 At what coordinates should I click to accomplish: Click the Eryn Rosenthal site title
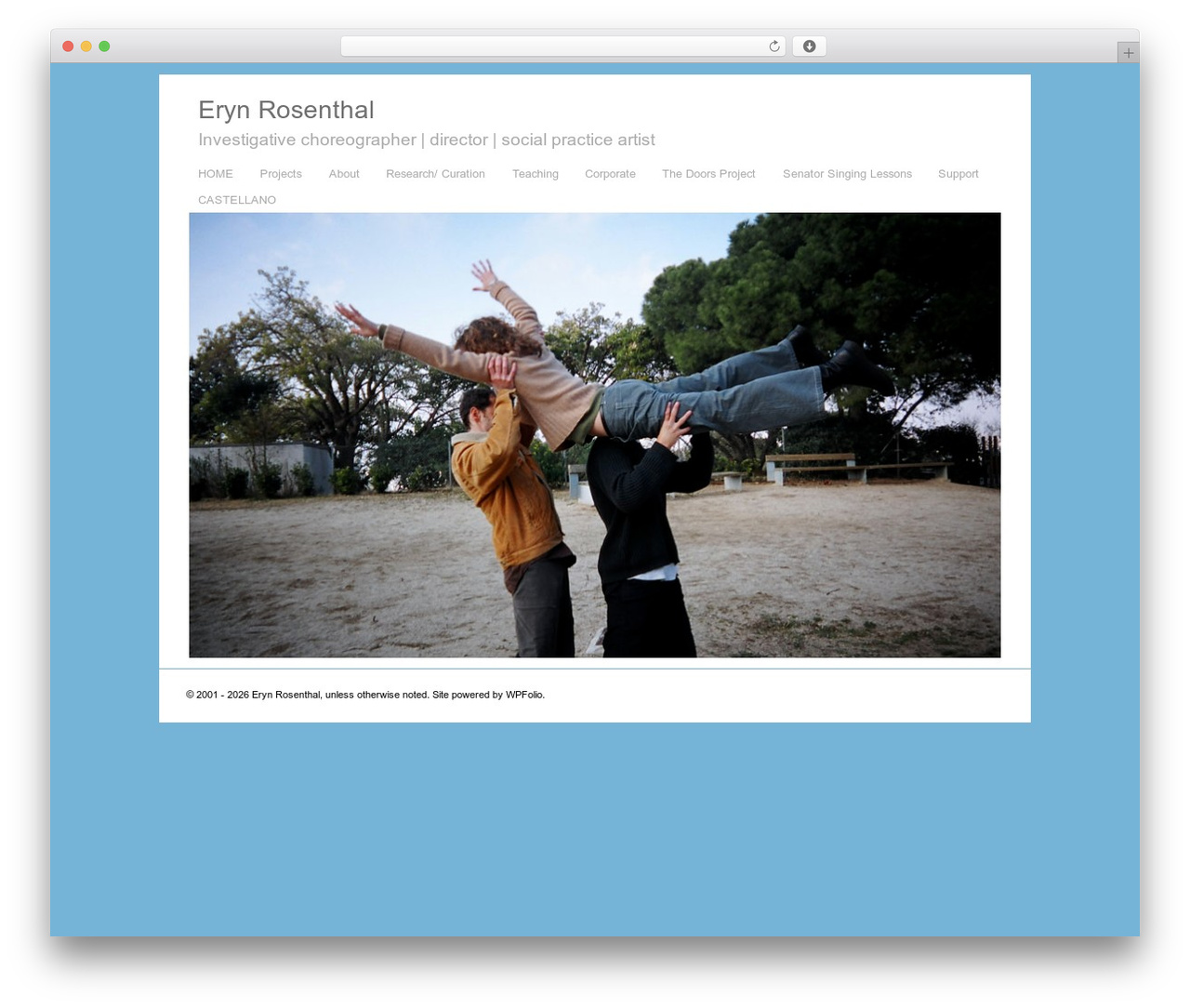286,110
